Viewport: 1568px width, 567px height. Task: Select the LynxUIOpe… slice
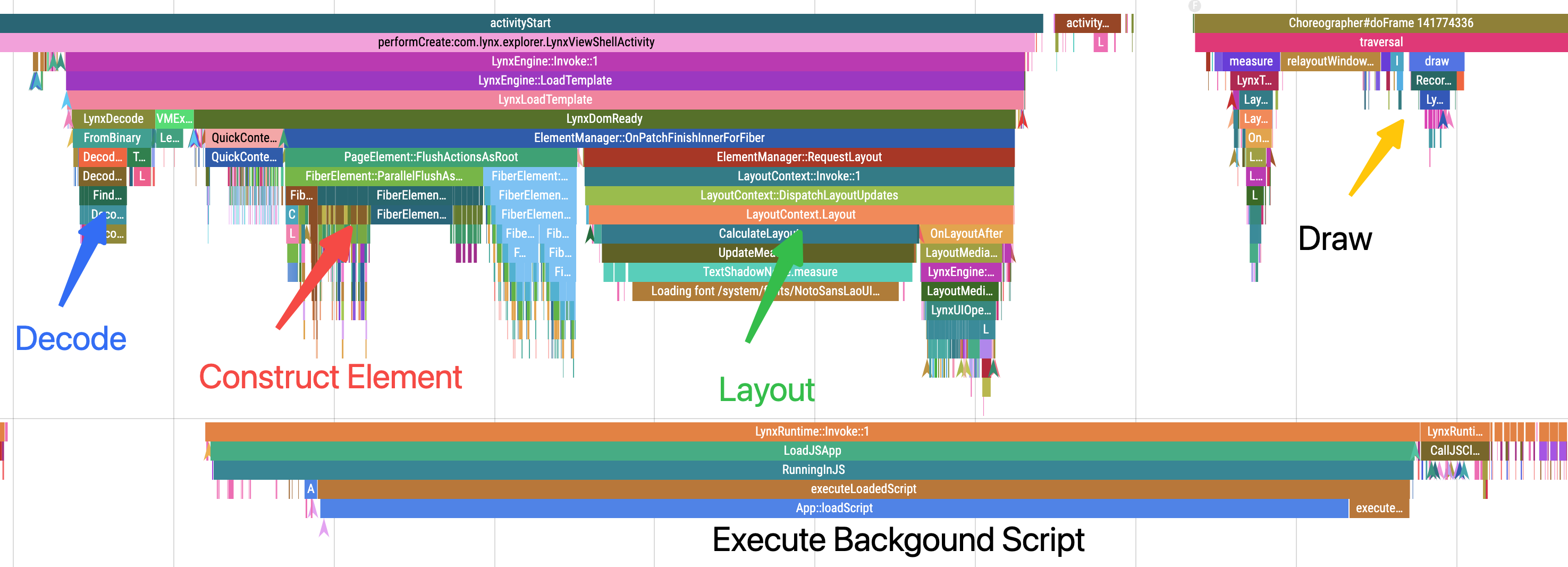pos(960,310)
